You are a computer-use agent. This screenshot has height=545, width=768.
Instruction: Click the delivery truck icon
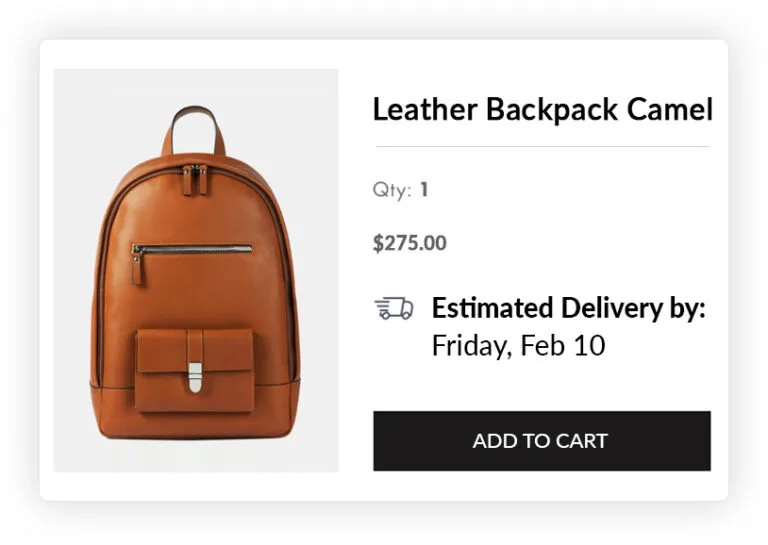click(x=393, y=309)
